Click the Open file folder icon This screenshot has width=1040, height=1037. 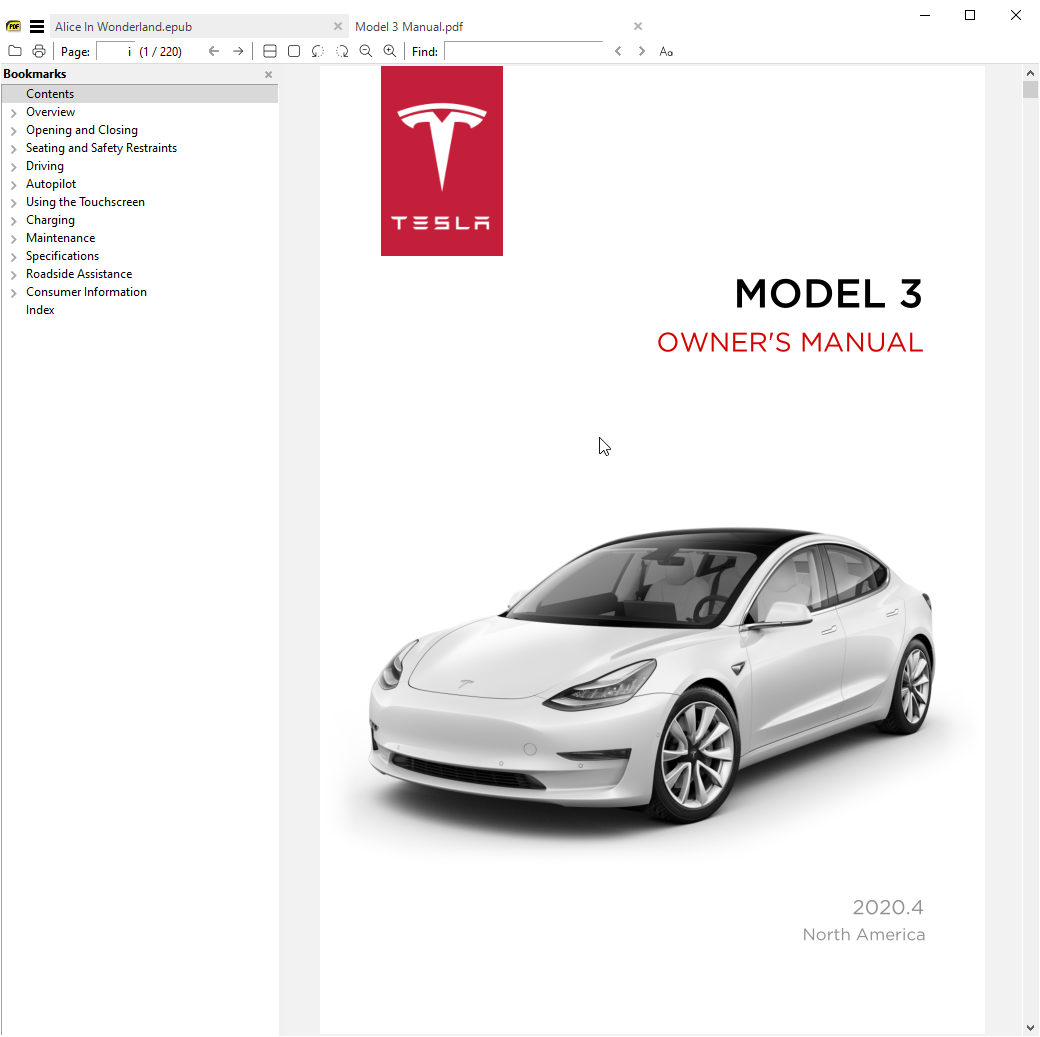14,51
